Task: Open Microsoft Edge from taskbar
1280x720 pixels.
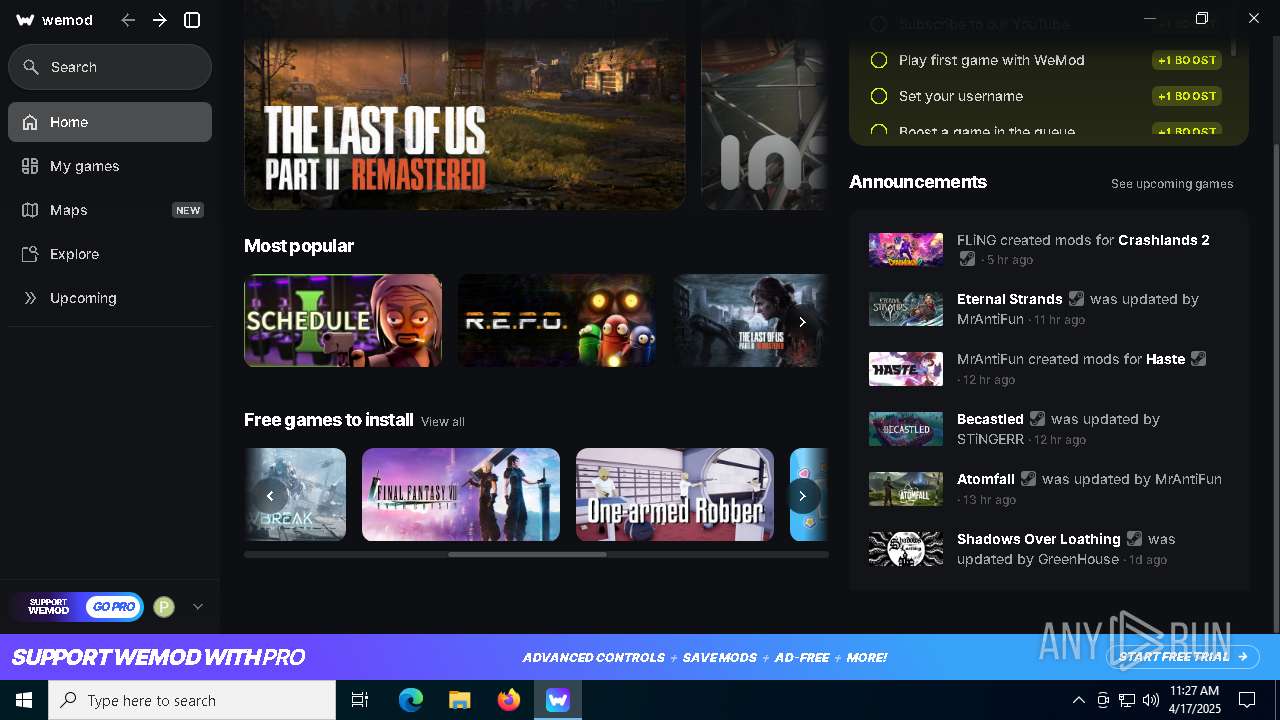Action: pos(411,700)
